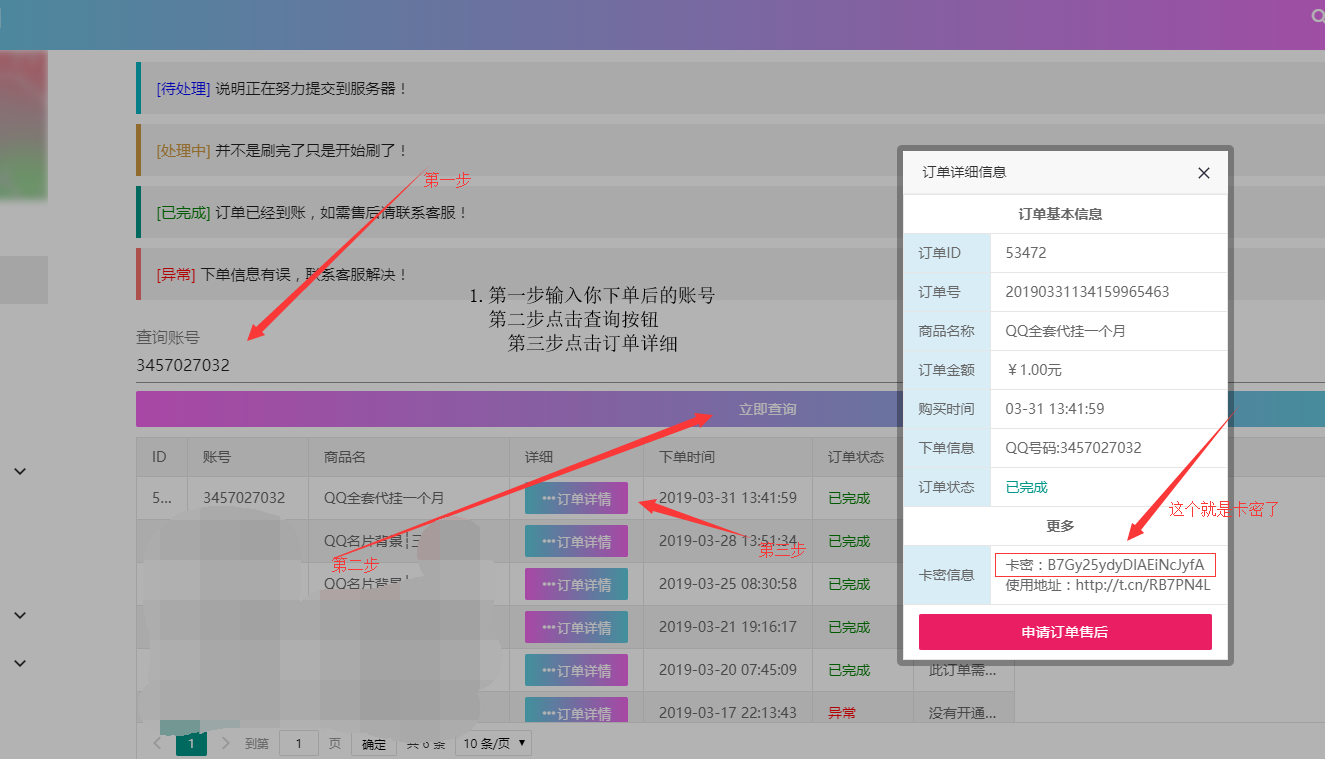Focus the 查询账号 input field
Image resolution: width=1325 pixels, height=759 pixels.
click(730, 365)
